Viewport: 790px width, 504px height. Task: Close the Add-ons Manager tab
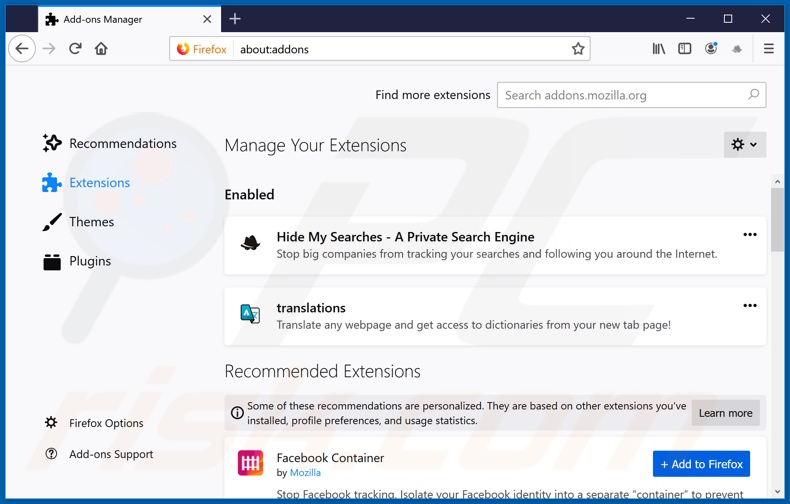click(207, 19)
